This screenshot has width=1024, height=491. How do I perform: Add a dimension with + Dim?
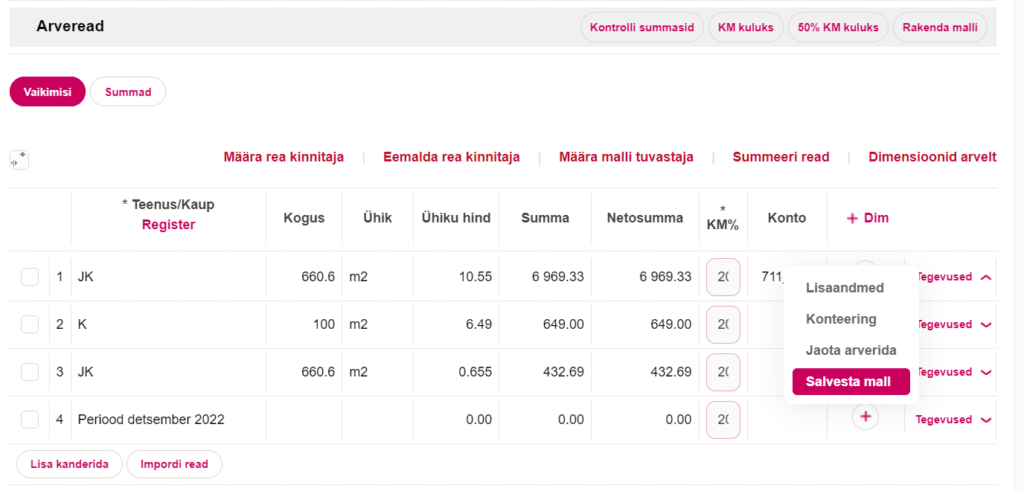tap(867, 218)
